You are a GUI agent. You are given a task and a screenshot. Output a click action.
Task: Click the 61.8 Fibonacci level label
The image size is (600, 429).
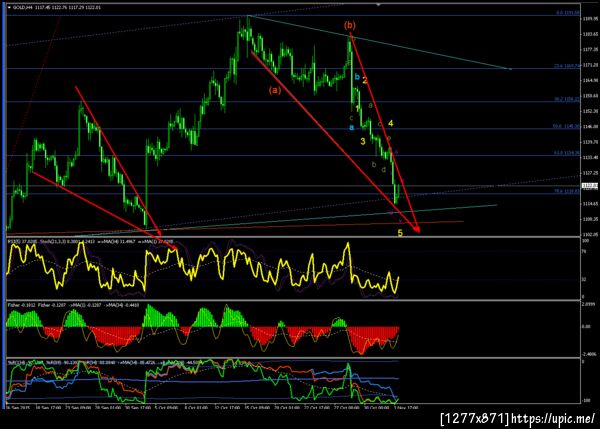567,153
